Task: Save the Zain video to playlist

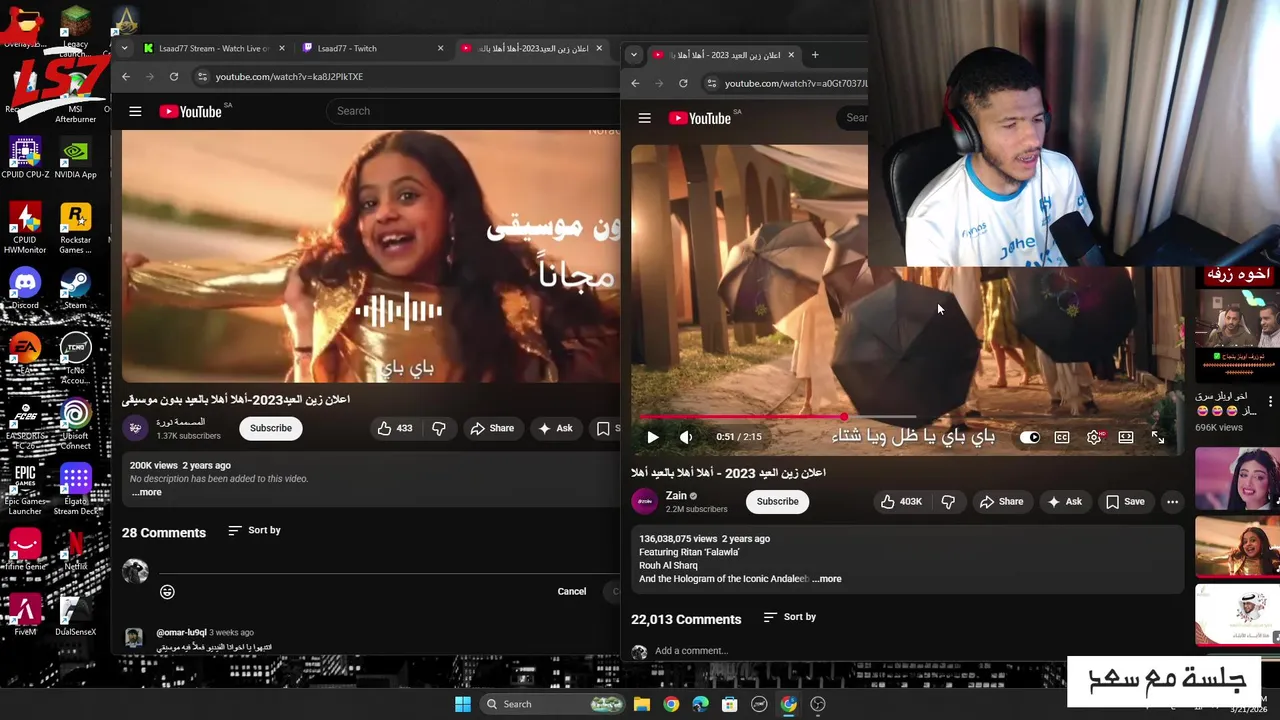Action: point(1125,502)
